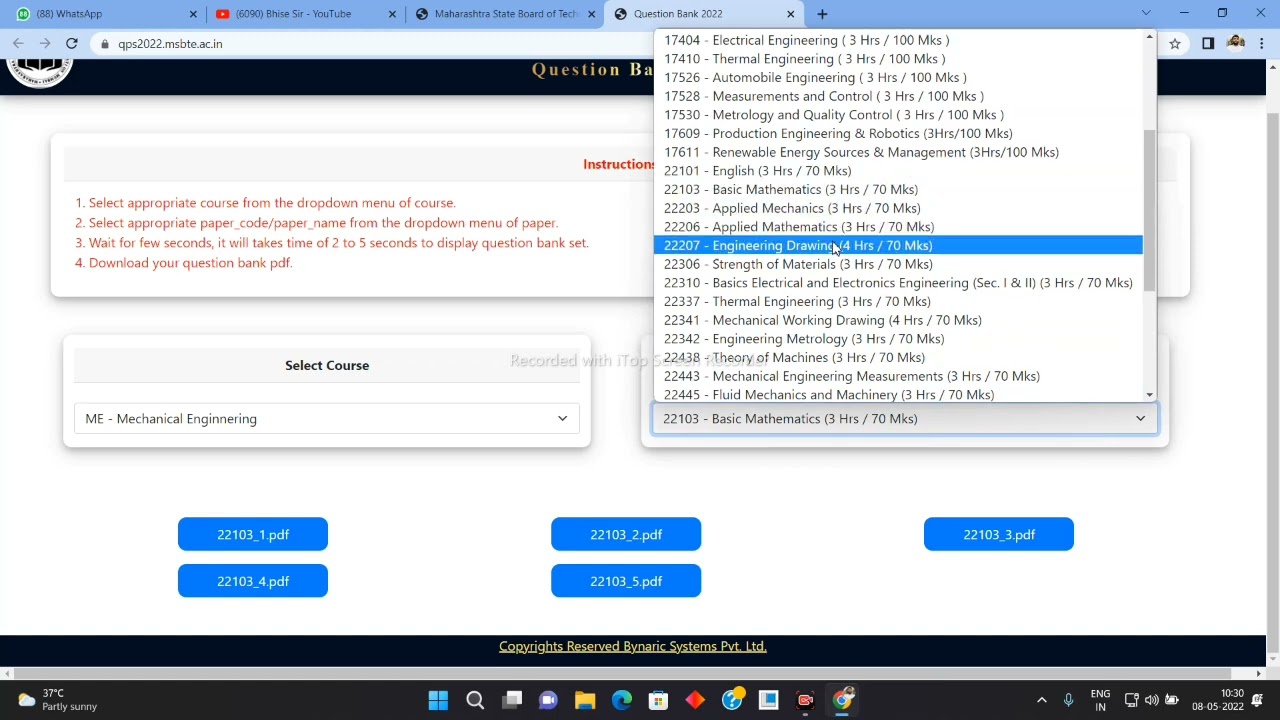The image size is (1280, 720).
Task: Bookmark this page with the star icon
Action: [1175, 44]
